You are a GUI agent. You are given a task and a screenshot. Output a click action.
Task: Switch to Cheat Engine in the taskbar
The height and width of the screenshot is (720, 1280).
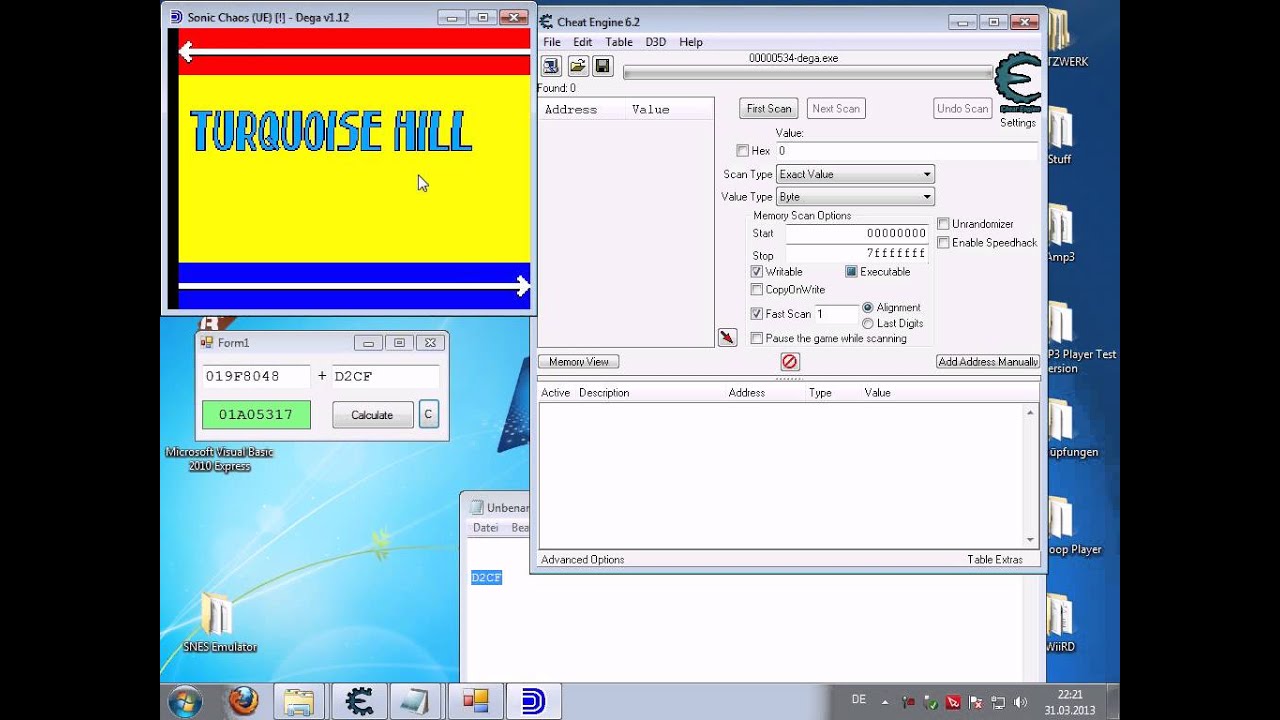tap(359, 702)
